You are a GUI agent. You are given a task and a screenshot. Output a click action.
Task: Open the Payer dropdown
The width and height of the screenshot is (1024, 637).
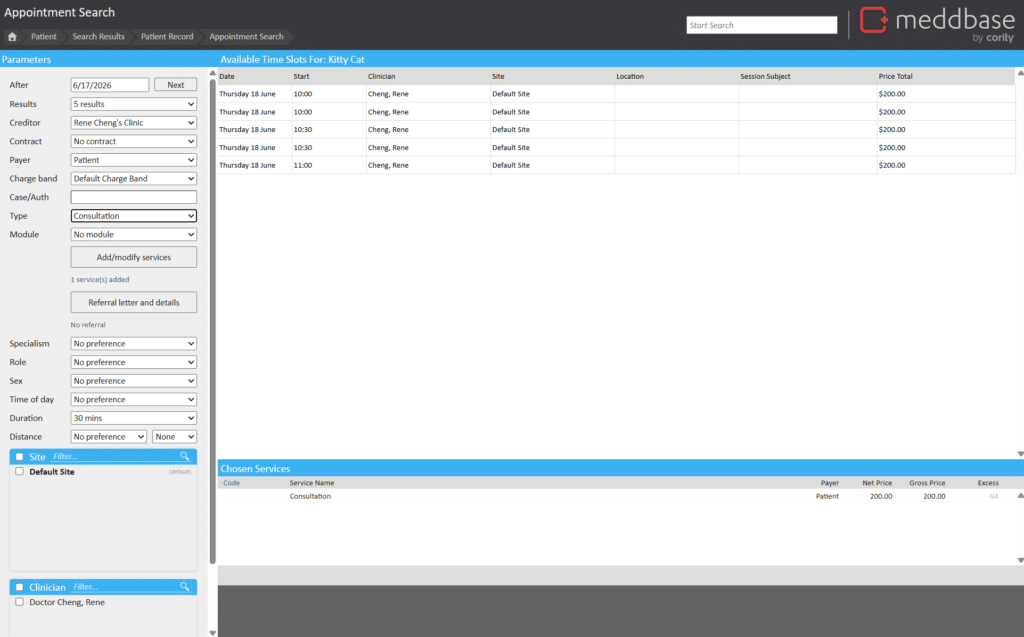(133, 159)
